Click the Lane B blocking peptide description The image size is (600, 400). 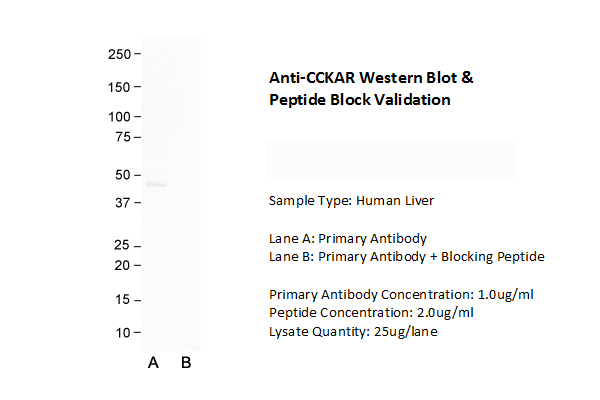coord(406,257)
